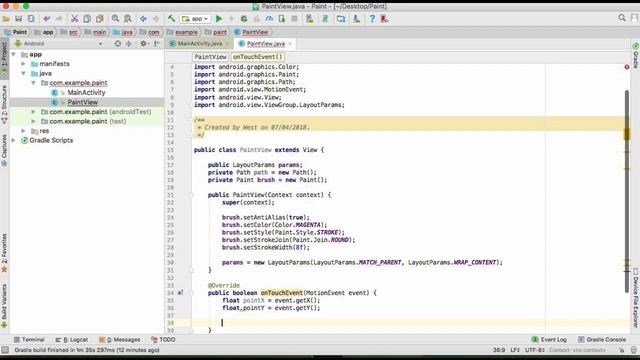The width and height of the screenshot is (640, 360).
Task: Expand com.example.paint (androidTest) package
Action: click(x=33, y=111)
